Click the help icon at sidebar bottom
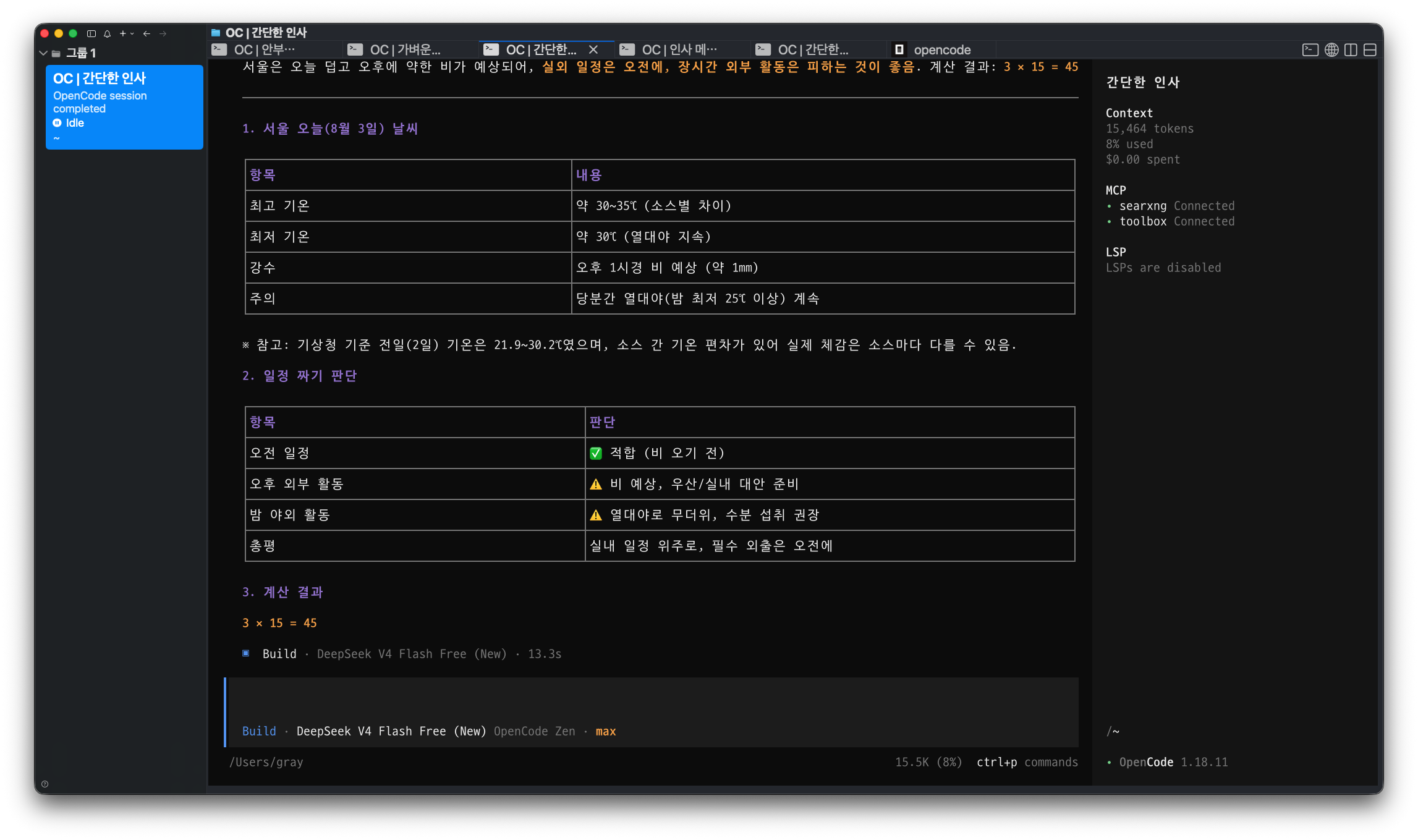The height and width of the screenshot is (840, 1418). (45, 784)
